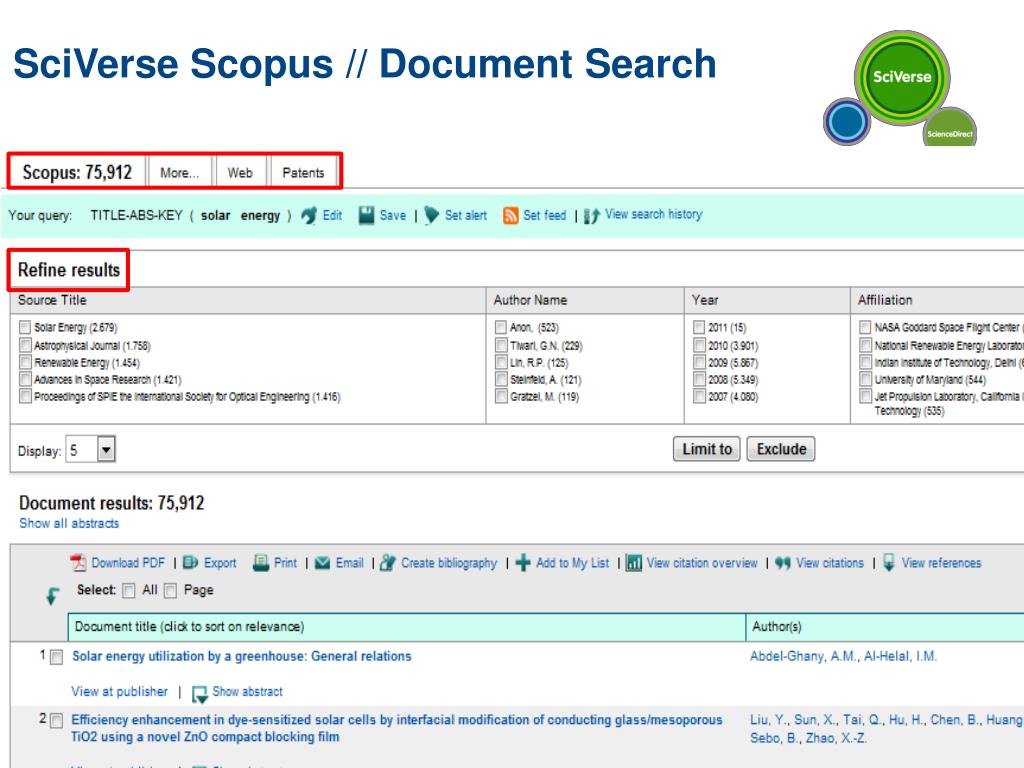Check the Select Page checkbox
The height and width of the screenshot is (768, 1024).
(x=170, y=590)
